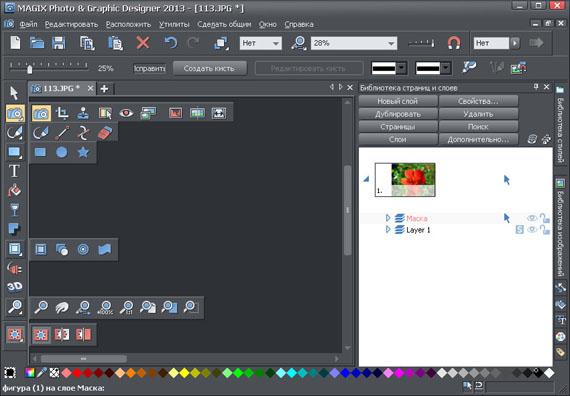Open the Расположить menu

[128, 24]
